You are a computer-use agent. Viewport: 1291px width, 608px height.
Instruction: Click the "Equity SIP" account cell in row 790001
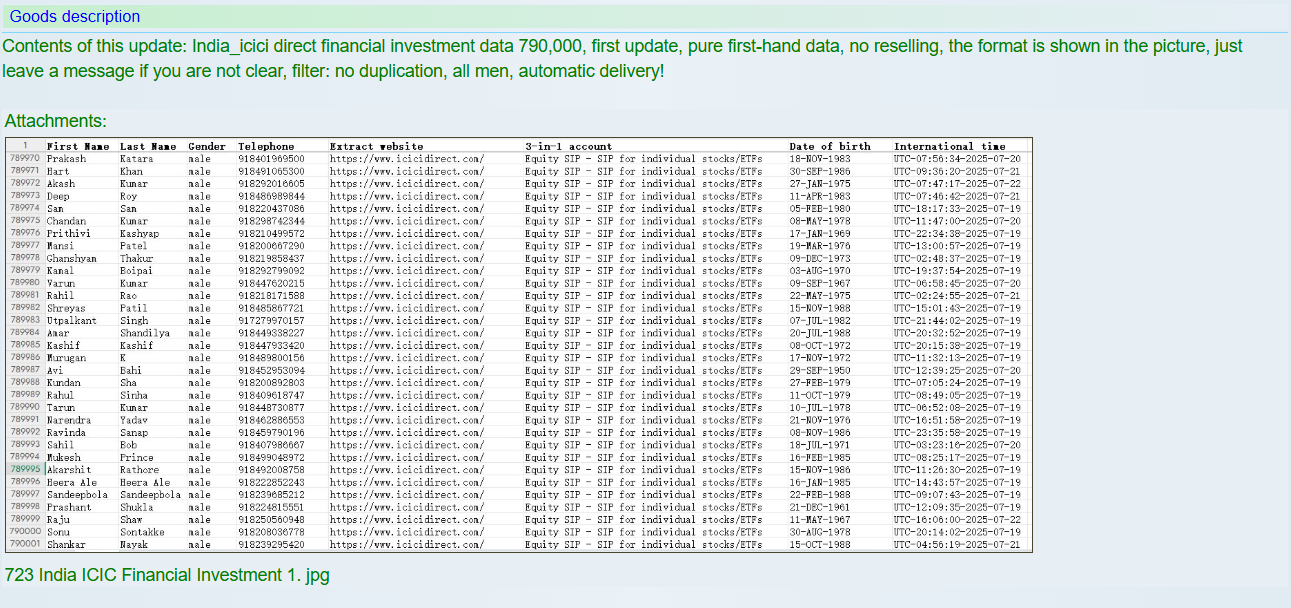coord(643,544)
